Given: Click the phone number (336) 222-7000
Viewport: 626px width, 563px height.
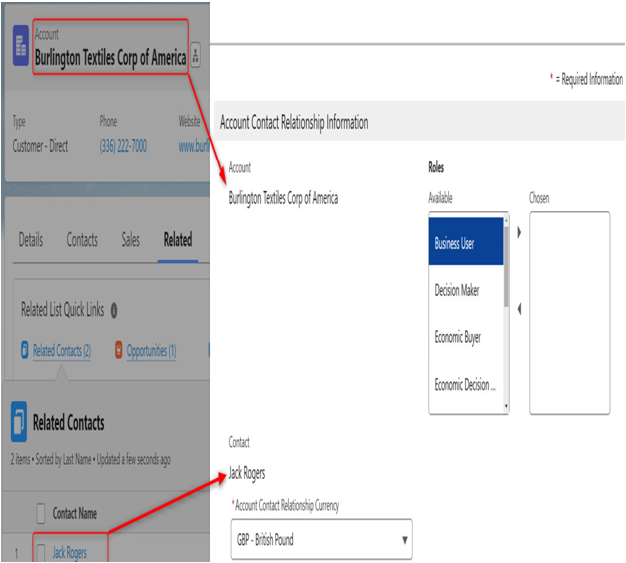Looking at the screenshot, I should tap(123, 146).
